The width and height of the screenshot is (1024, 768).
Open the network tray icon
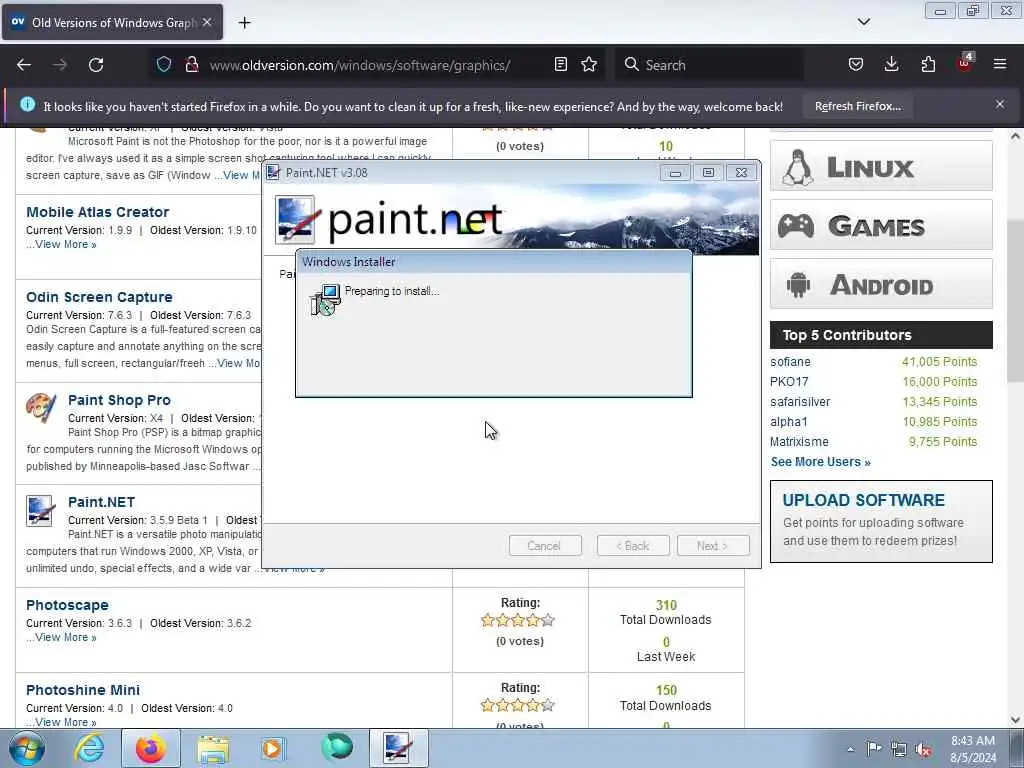click(899, 749)
